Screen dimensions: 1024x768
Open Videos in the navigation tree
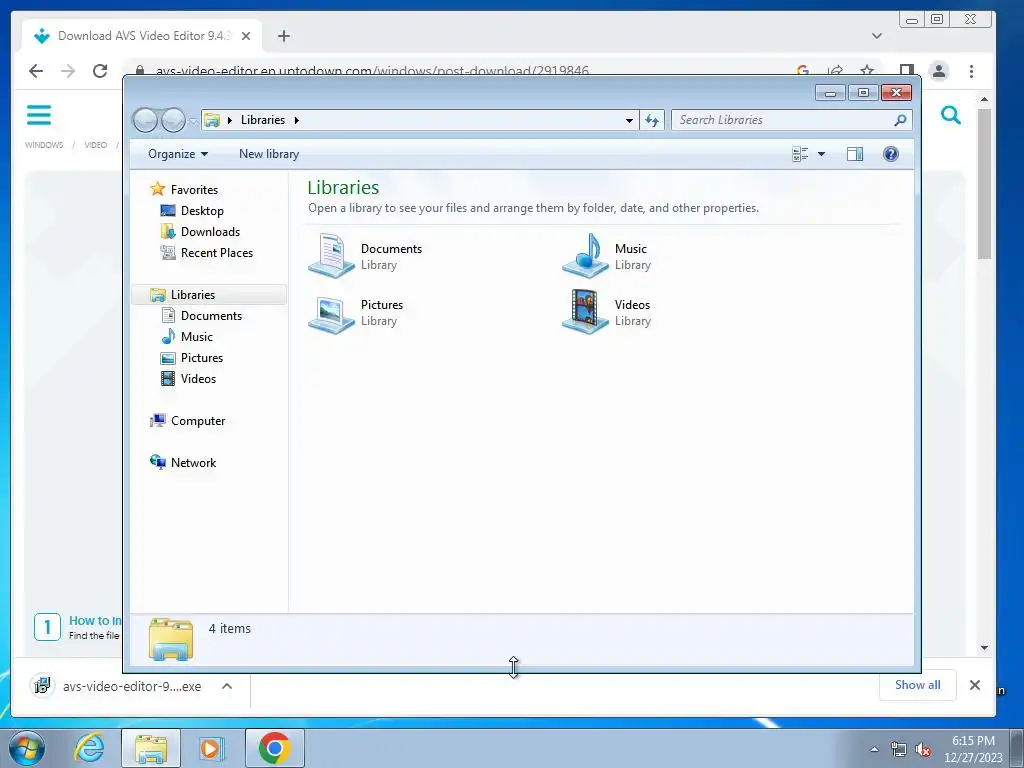(198, 379)
